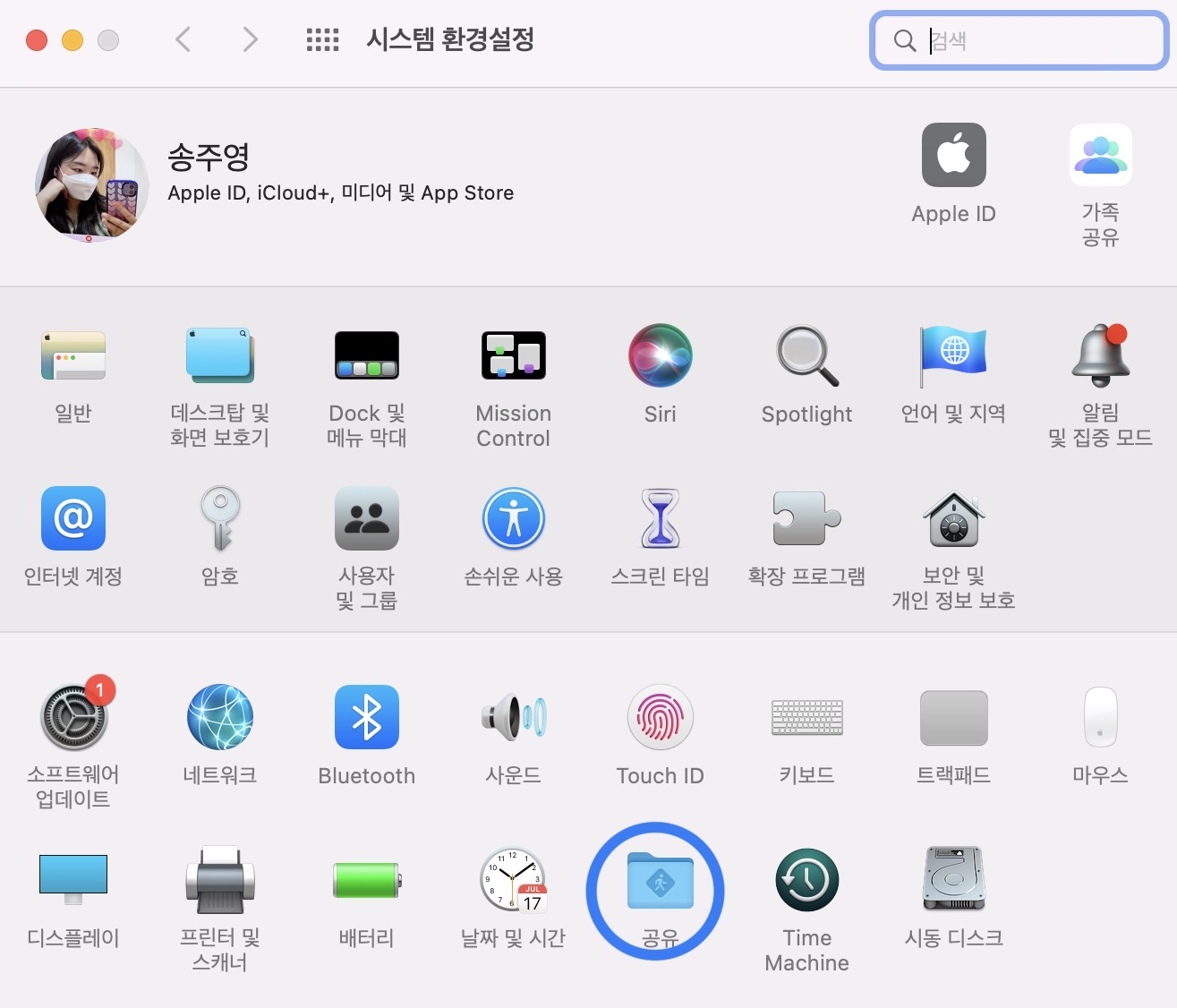
Task: Open 날짜 및 시간 preferences
Action: coord(514,879)
